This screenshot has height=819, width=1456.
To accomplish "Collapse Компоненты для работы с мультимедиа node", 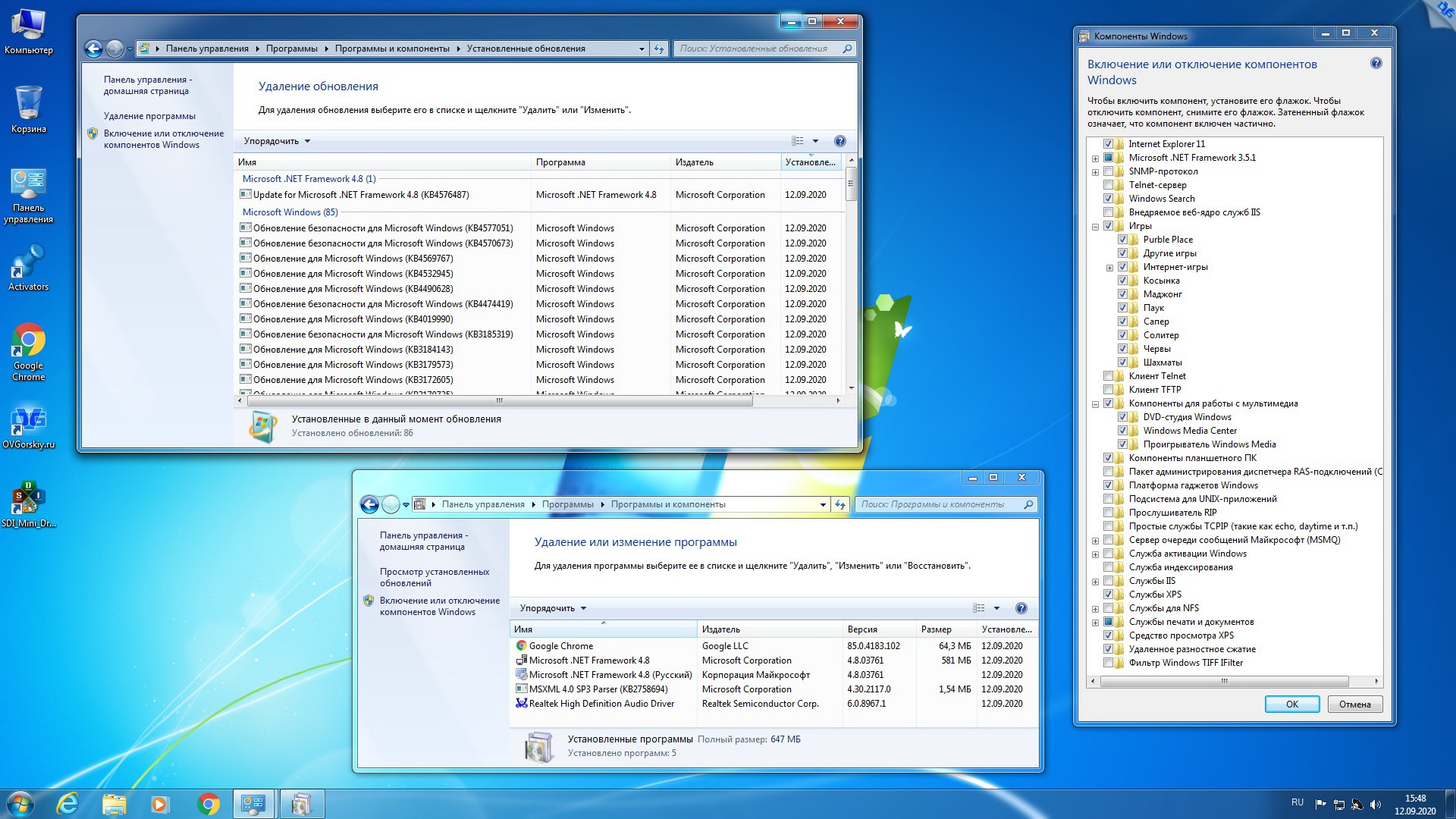I will (1095, 404).
